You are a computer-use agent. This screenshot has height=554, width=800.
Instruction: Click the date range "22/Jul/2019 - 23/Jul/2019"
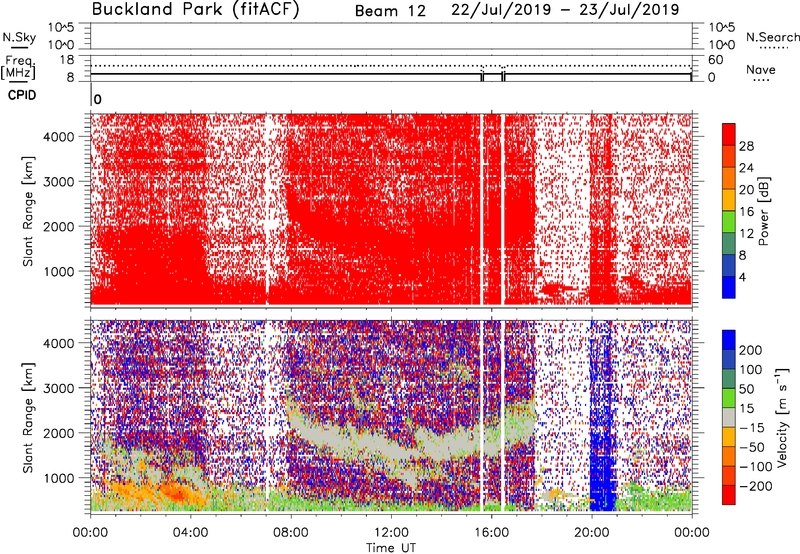(565, 10)
